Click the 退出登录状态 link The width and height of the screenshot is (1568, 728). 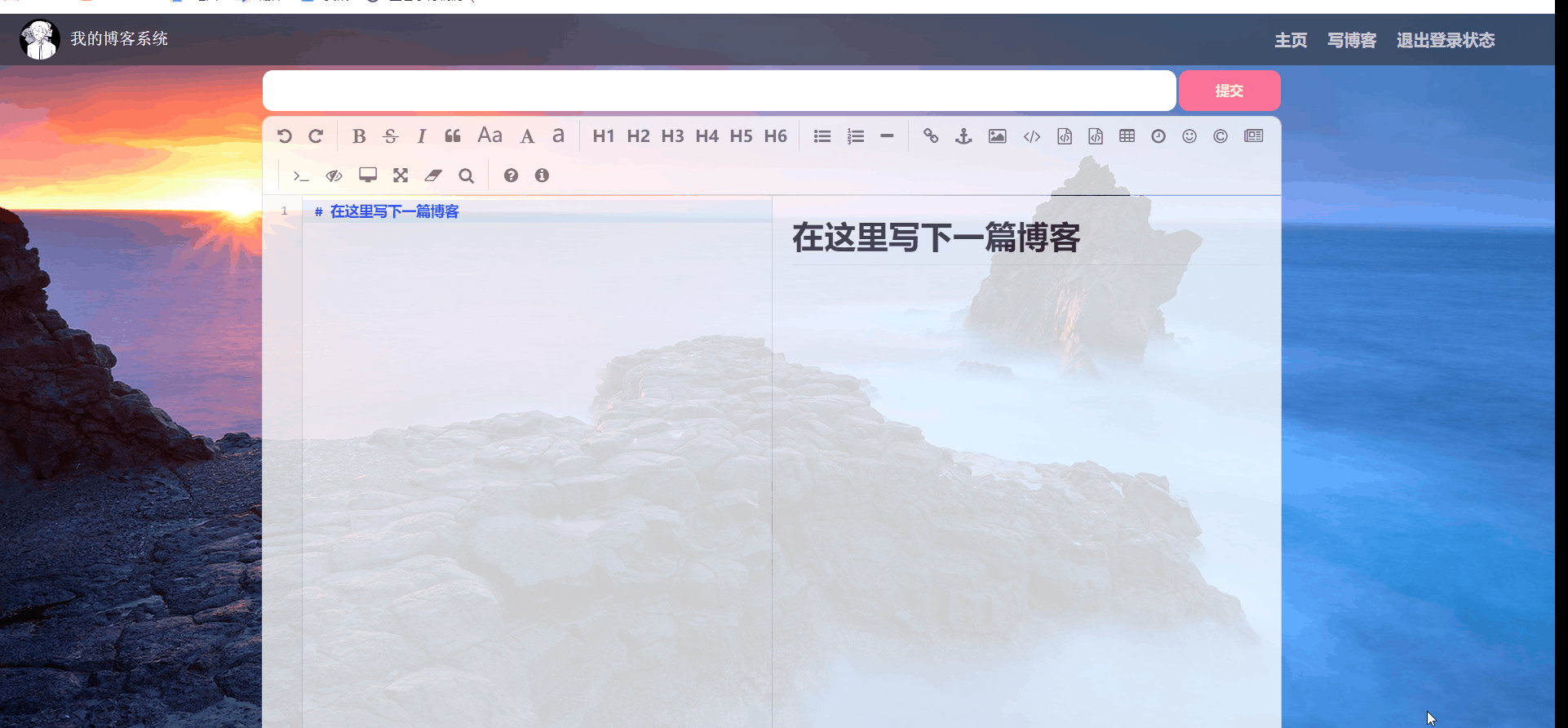(1446, 40)
